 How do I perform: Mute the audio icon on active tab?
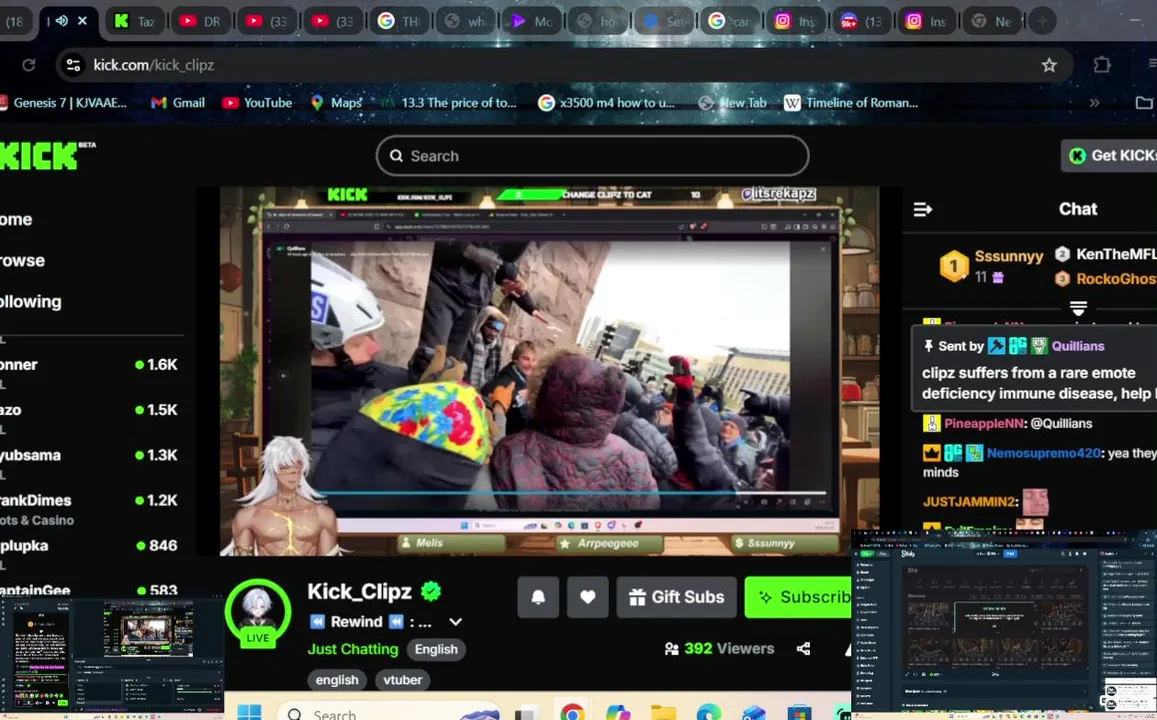pos(62,21)
